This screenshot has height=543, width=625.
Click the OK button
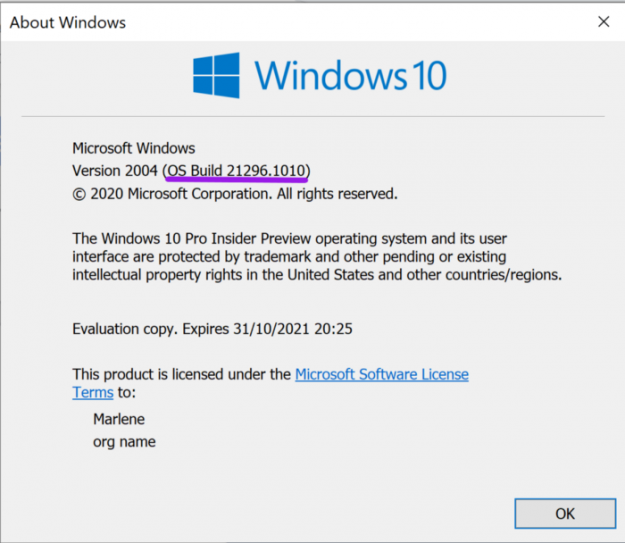click(x=565, y=513)
